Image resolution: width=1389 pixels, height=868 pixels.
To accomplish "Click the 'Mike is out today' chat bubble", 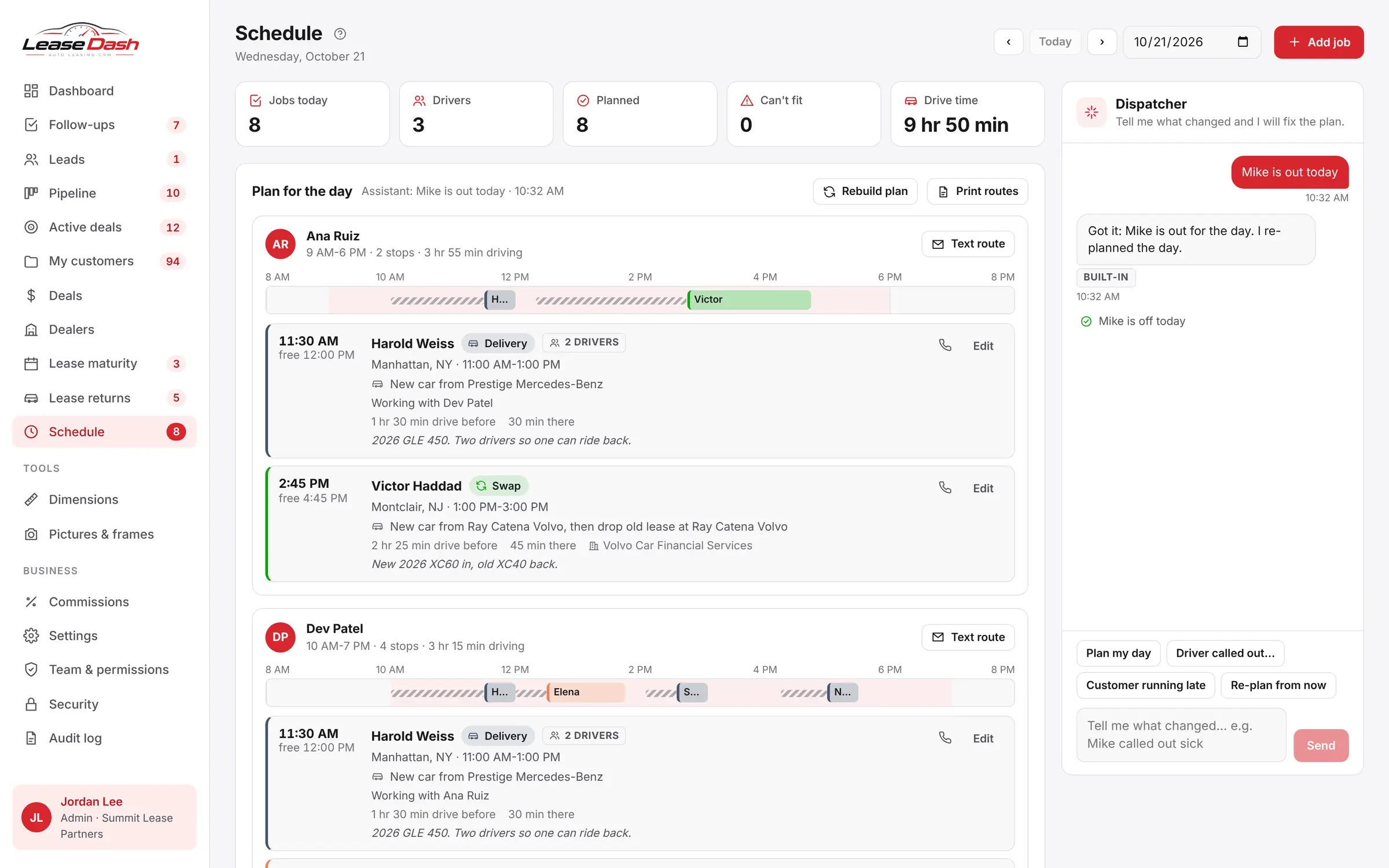I will point(1289,172).
